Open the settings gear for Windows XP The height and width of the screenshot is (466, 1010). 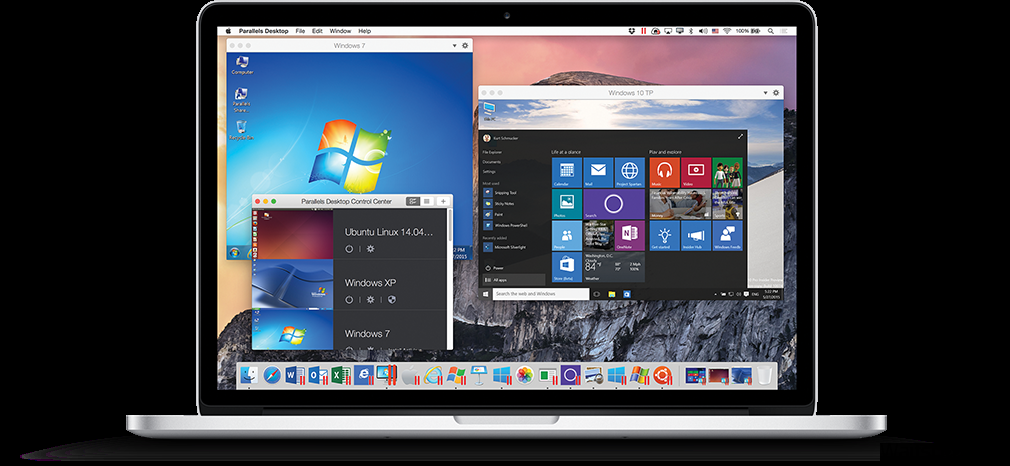pyautogui.click(x=368, y=299)
